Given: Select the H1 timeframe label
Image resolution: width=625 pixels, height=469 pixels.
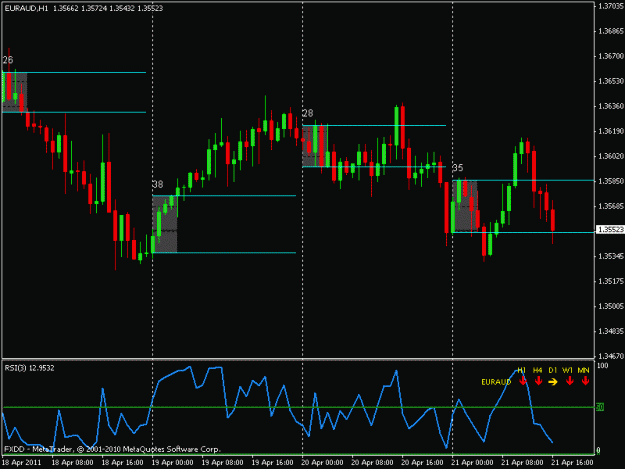Looking at the screenshot, I should click(x=521, y=371).
